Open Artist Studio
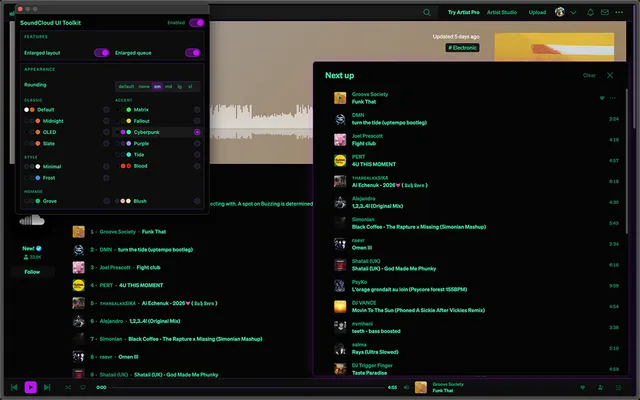This screenshot has width=640, height=400. coord(502,12)
